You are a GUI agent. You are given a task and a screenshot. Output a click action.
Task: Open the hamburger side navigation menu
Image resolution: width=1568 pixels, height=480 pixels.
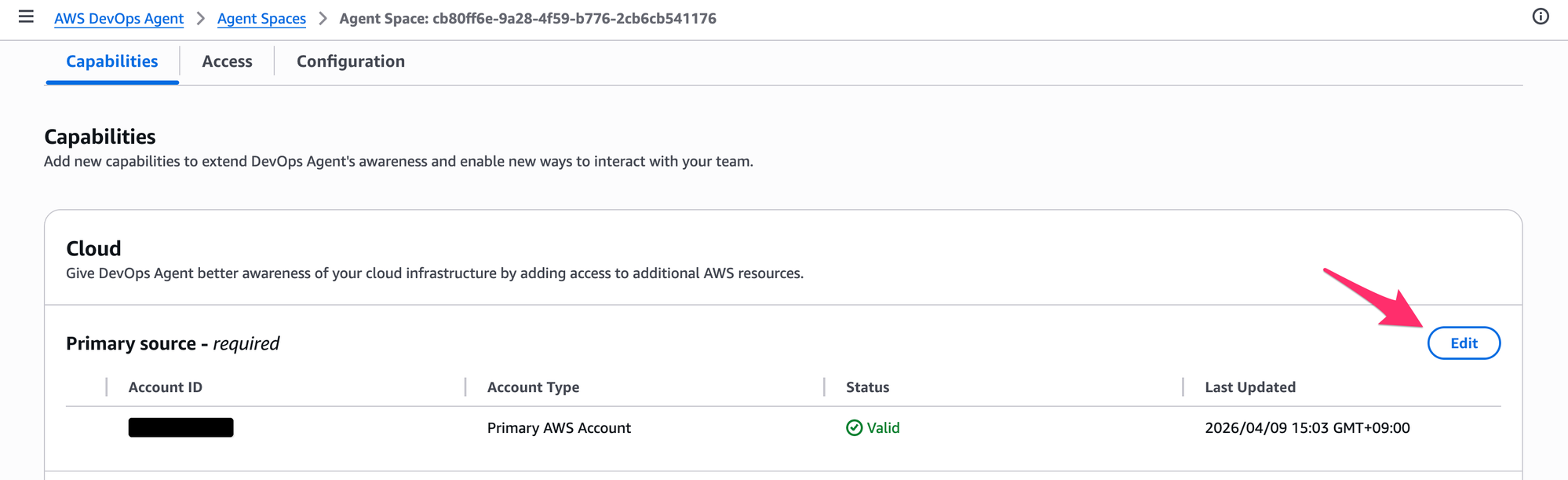26,16
